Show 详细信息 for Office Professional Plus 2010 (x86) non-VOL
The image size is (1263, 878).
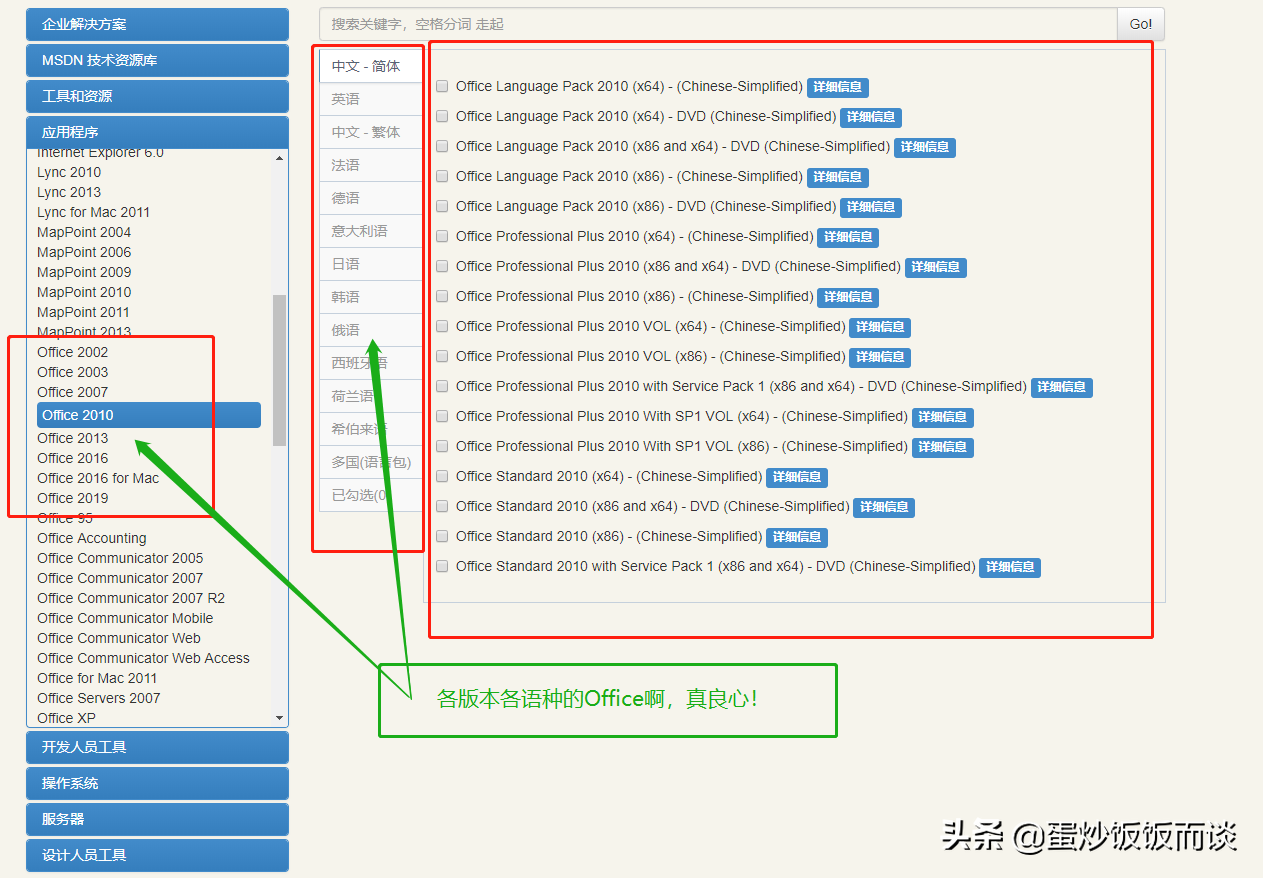848,297
